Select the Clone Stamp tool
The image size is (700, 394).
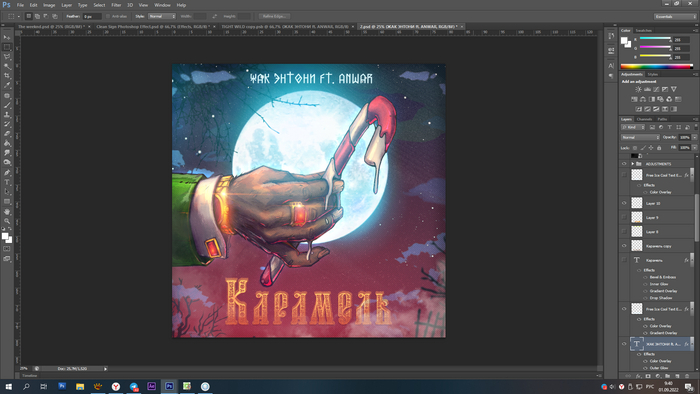pos(7,115)
